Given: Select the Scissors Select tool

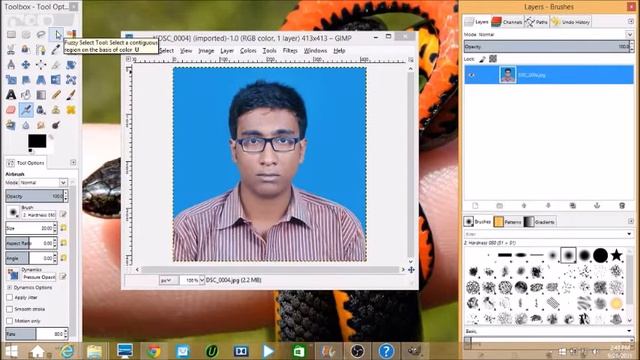Looking at the screenshot, I should [11, 50].
